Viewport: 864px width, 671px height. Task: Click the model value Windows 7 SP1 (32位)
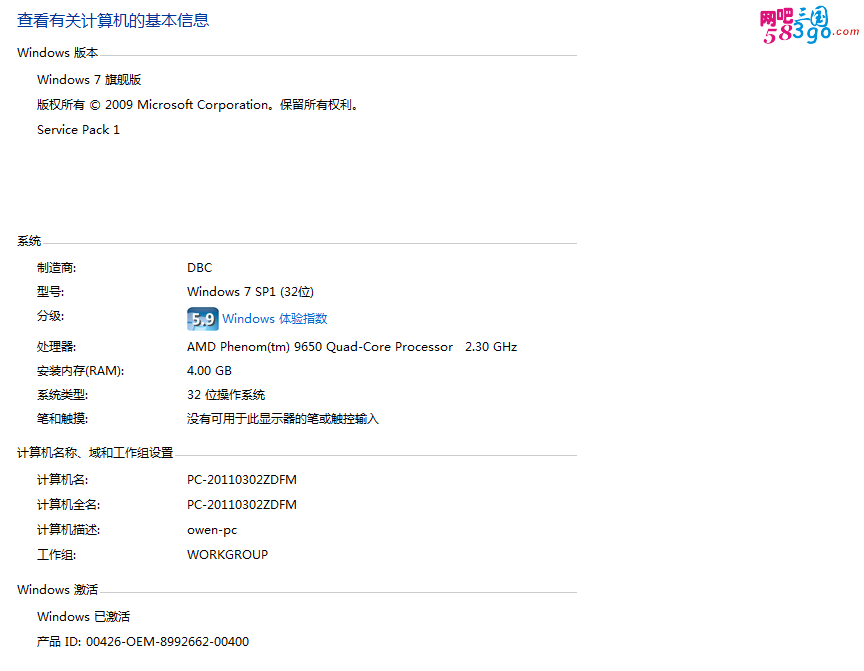click(250, 292)
